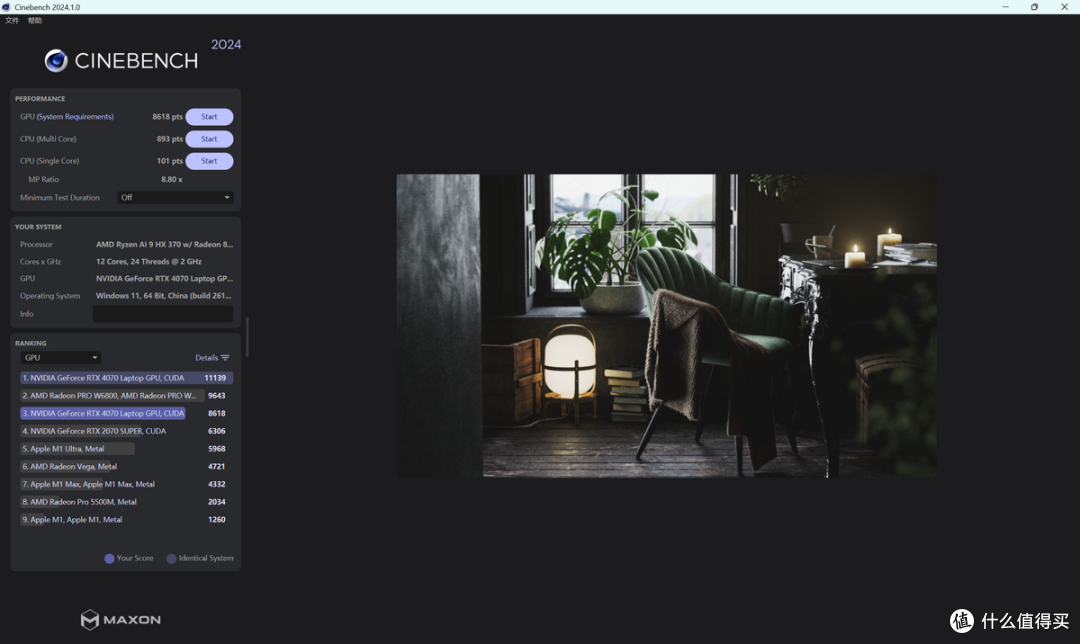Click into the Info text field
1080x644 pixels.
pos(163,313)
